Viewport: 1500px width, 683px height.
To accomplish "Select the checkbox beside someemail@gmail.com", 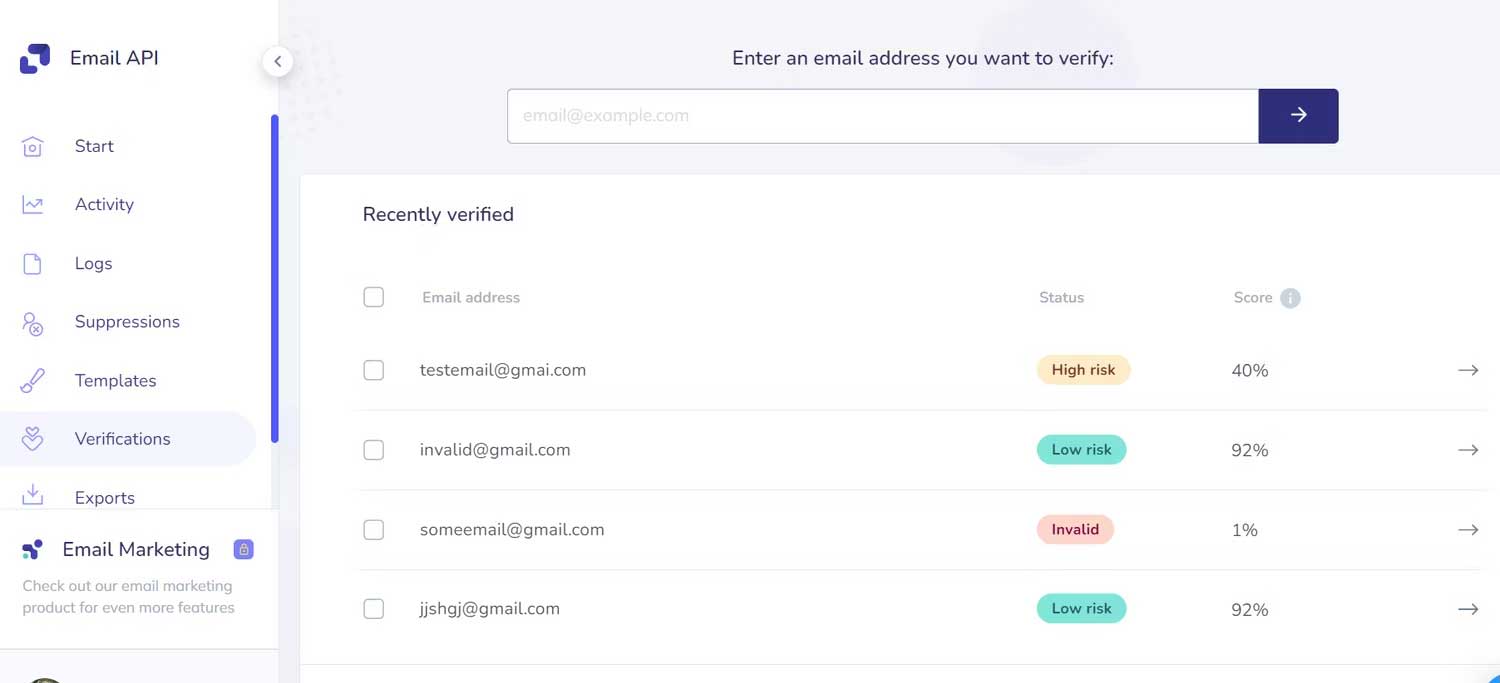I will click(373, 530).
